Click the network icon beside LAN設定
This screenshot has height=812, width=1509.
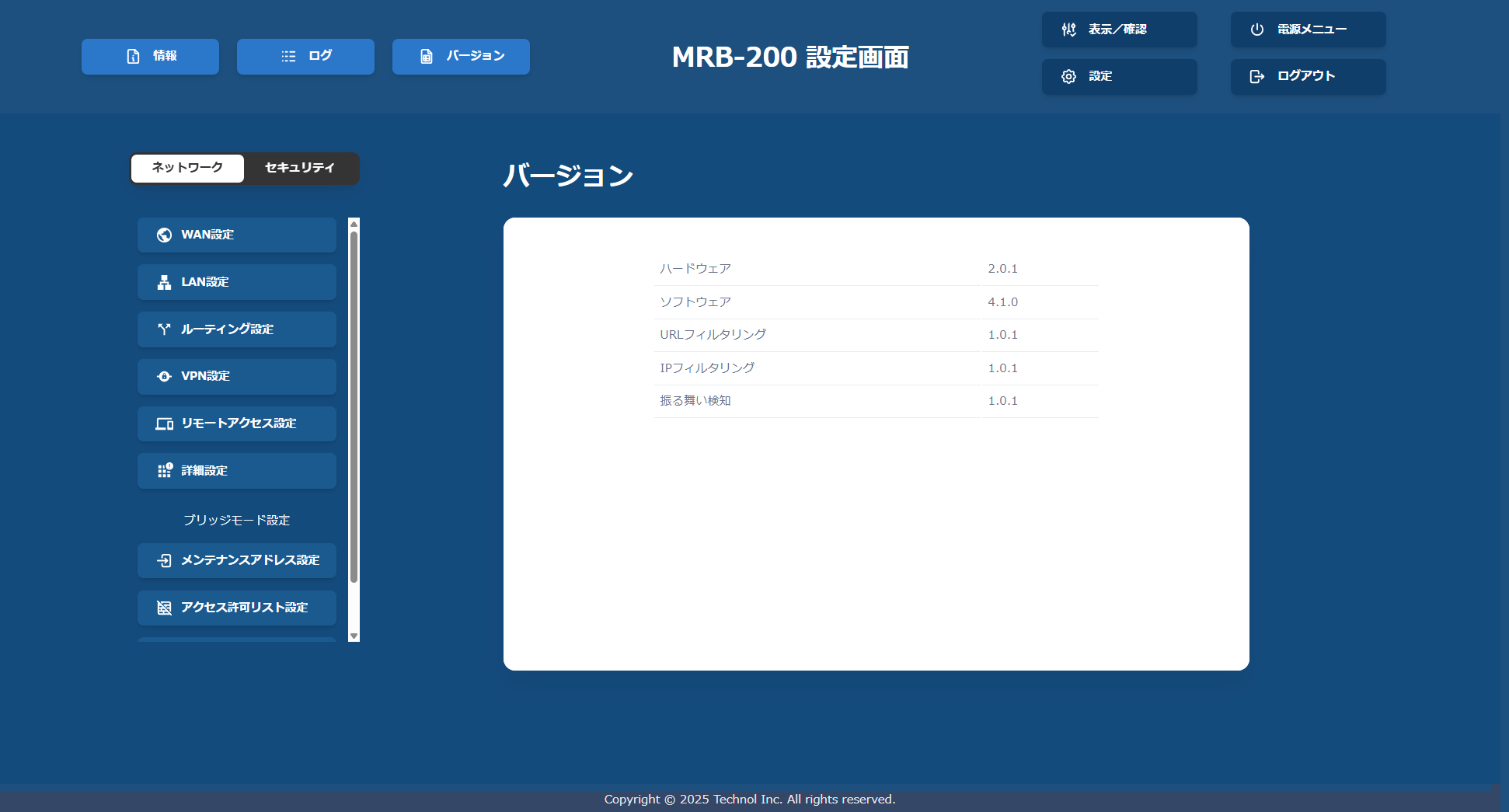(164, 282)
